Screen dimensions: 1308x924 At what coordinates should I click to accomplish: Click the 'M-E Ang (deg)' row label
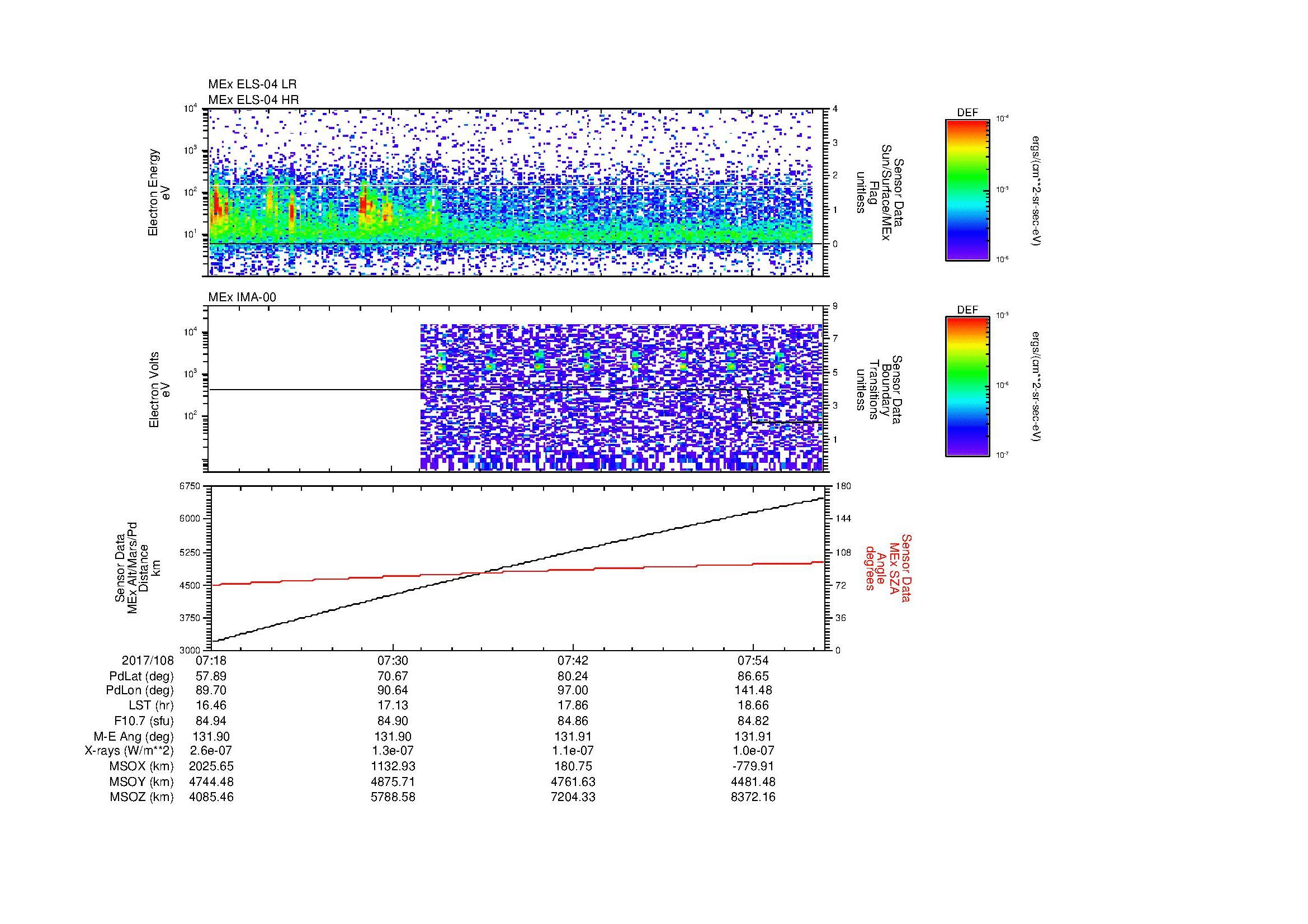point(134,736)
